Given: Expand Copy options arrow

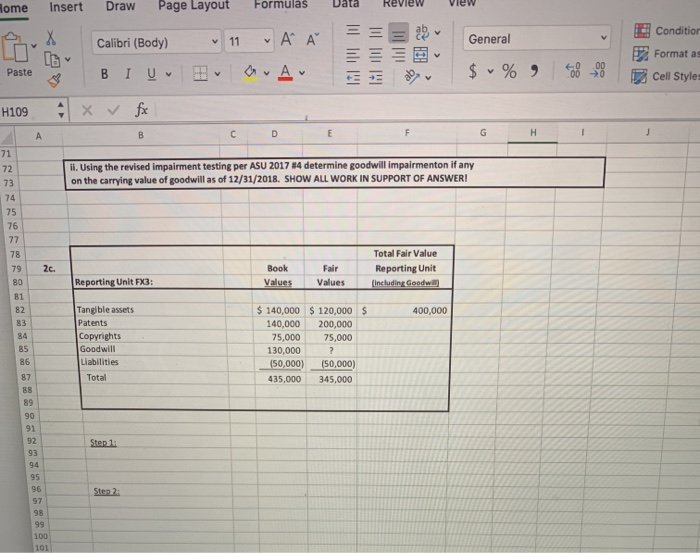Looking at the screenshot, I should [67, 59].
